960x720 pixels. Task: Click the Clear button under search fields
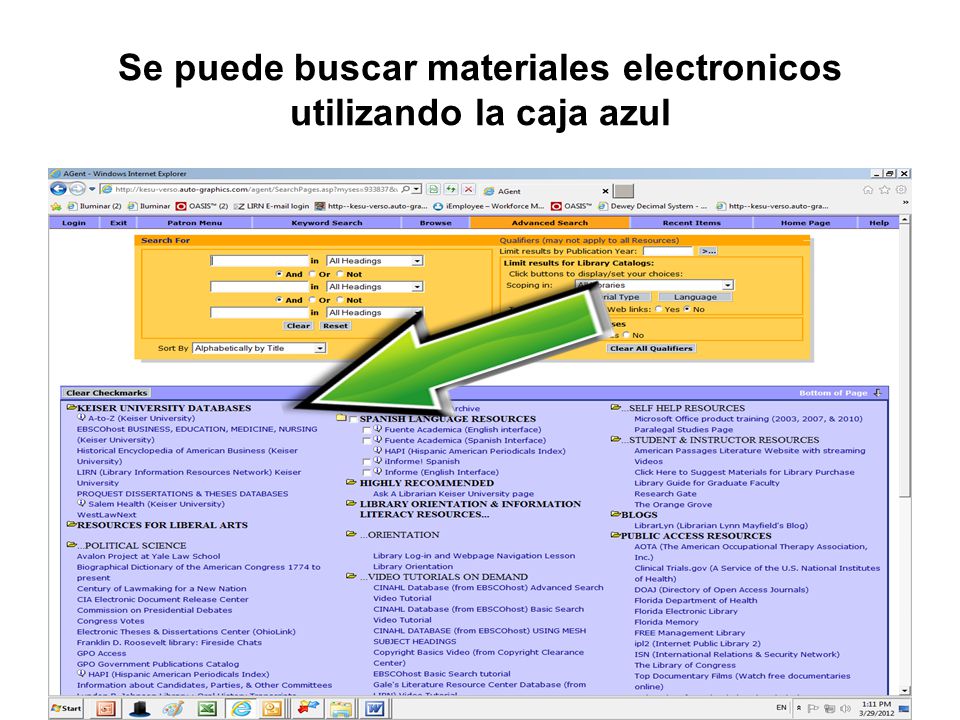pyautogui.click(x=298, y=326)
